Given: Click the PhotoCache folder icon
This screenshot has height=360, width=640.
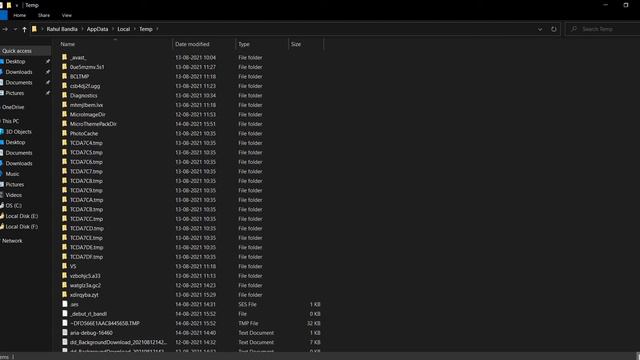Looking at the screenshot, I should click(64, 133).
